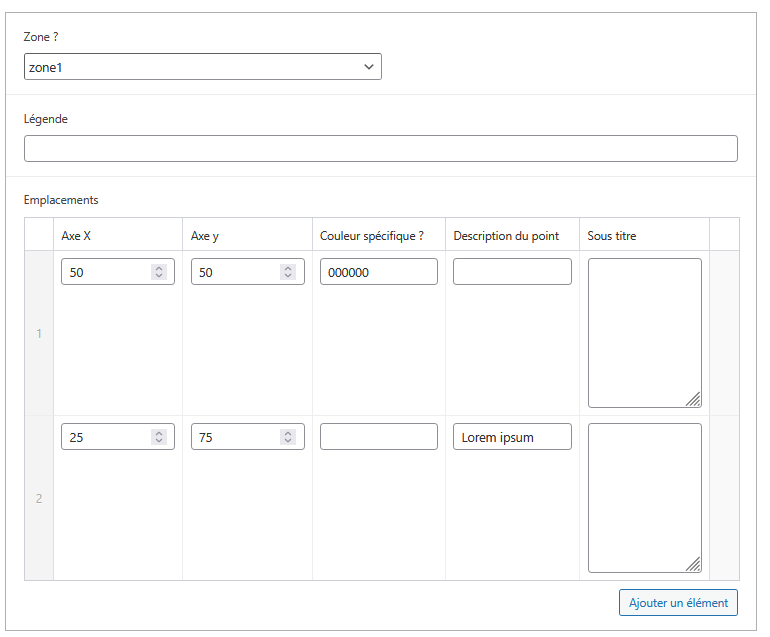Open the Zone dropdown showing zone1
The width and height of the screenshot is (770, 637).
[202, 67]
